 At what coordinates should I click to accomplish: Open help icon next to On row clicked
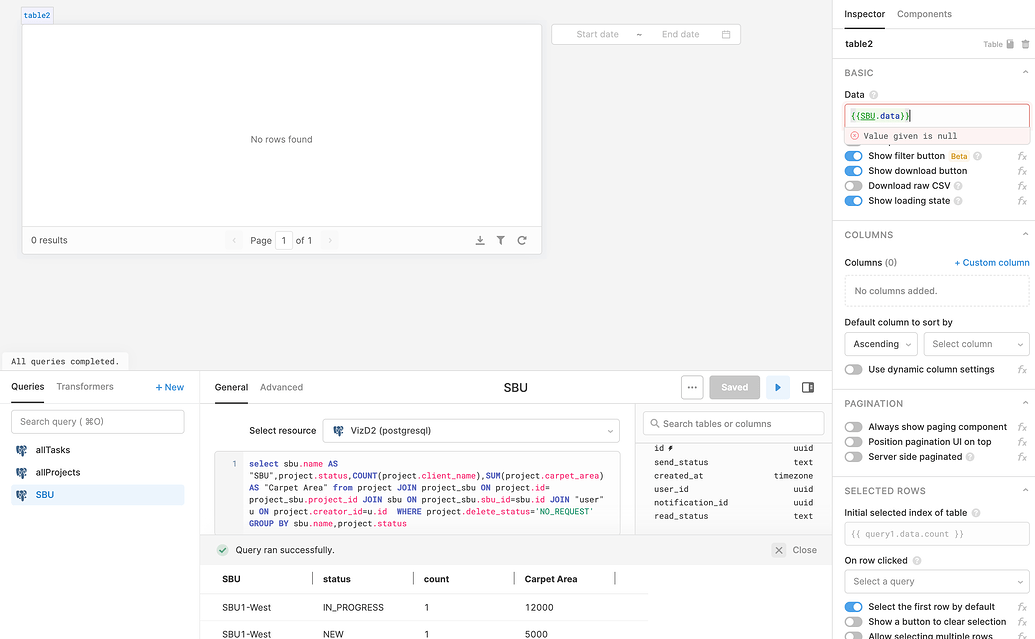coord(917,560)
